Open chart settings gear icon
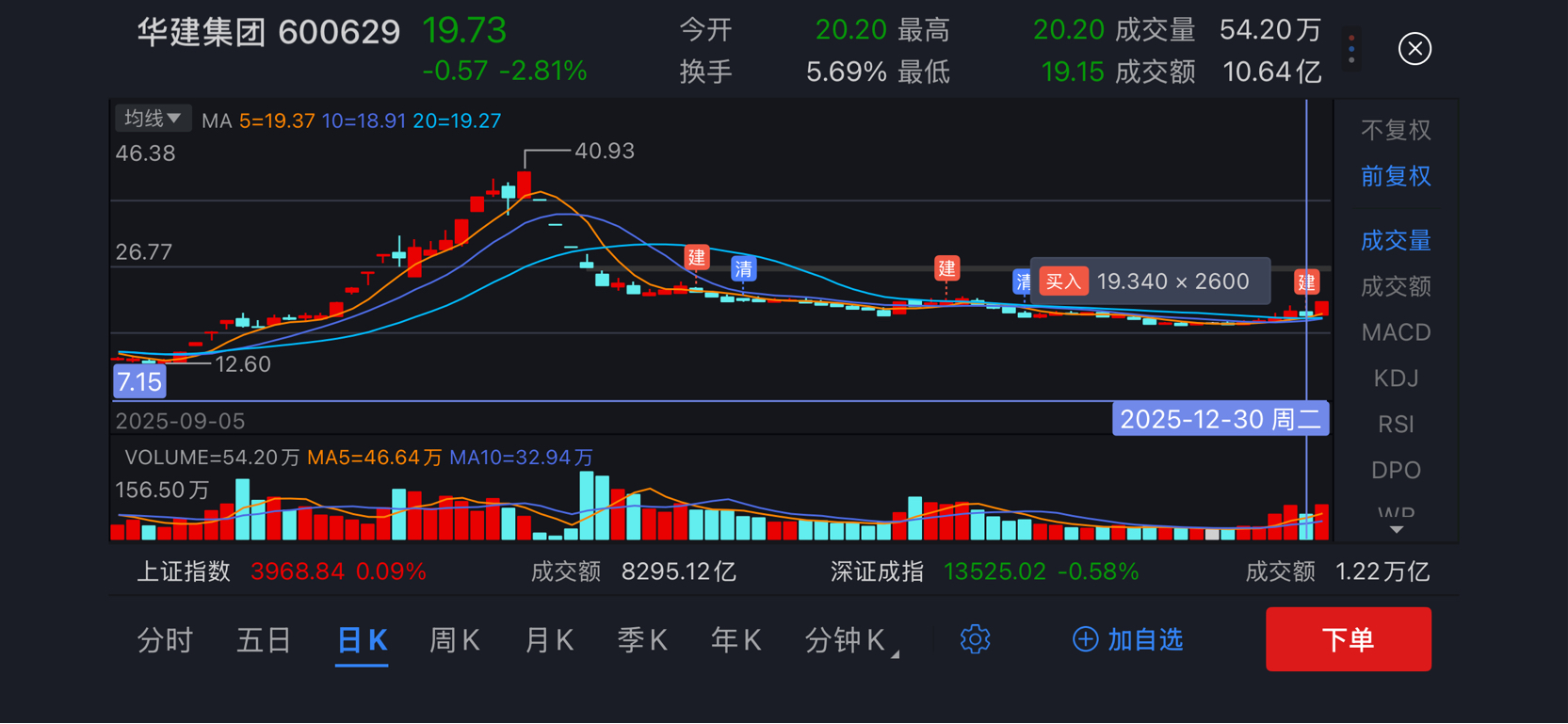 (x=975, y=639)
